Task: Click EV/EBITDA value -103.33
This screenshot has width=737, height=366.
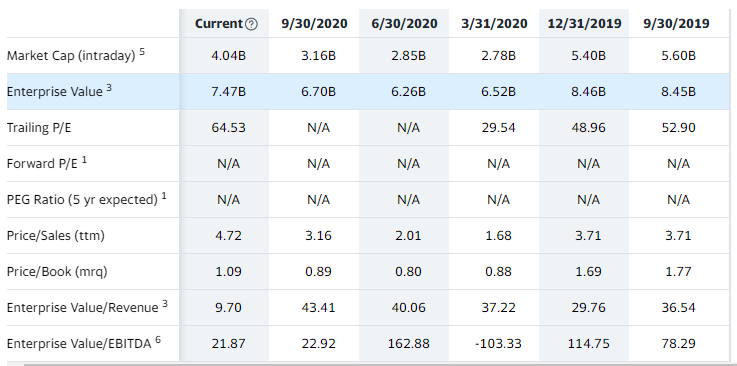Action: [x=498, y=343]
